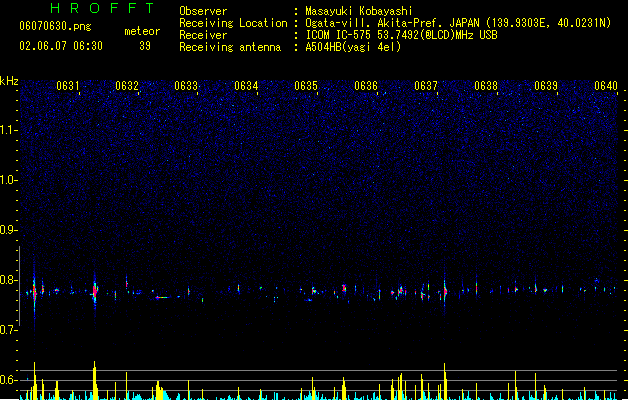Screen dimensions: 629x400
Task: Click the 0.9 kHz axis label
Action: [x=8, y=230]
